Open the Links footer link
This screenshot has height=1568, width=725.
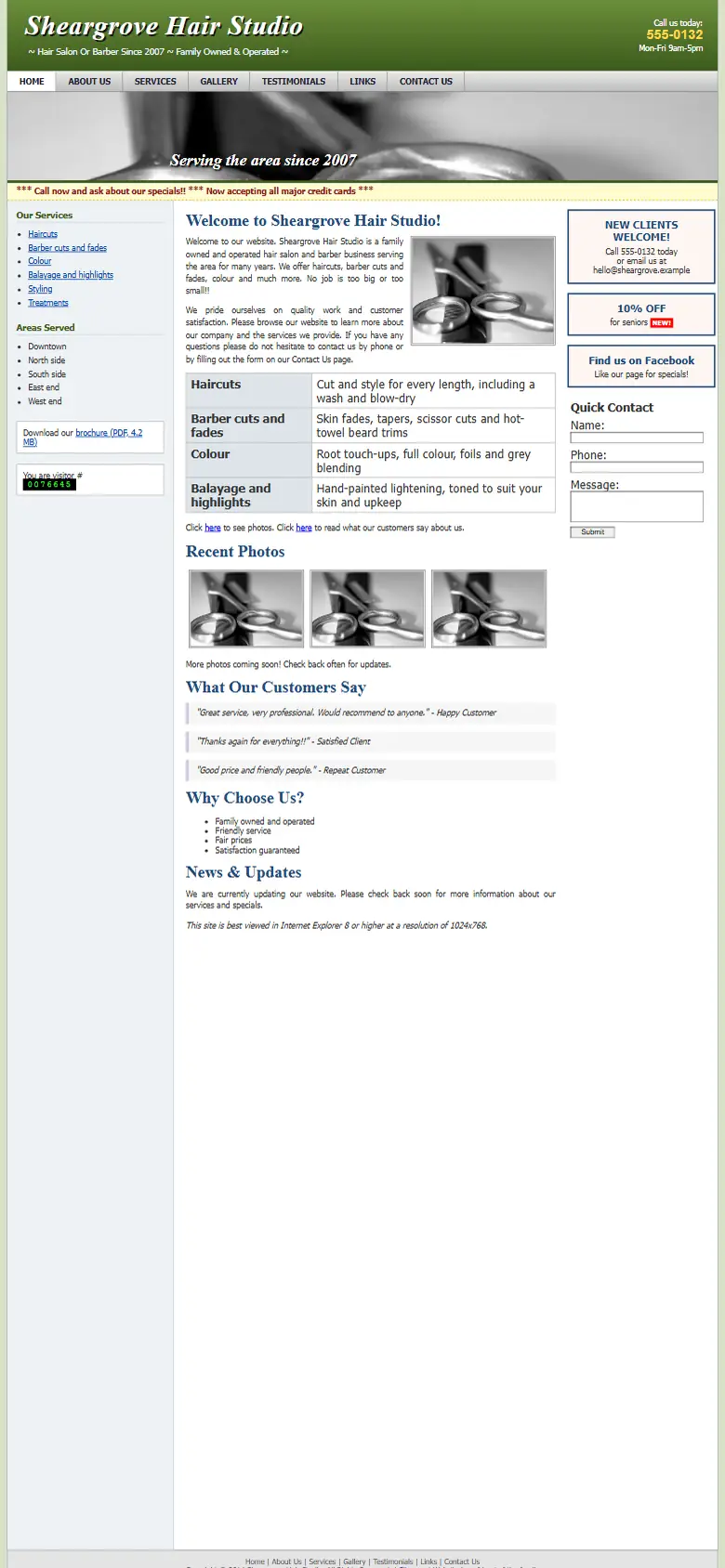pyautogui.click(x=428, y=1561)
